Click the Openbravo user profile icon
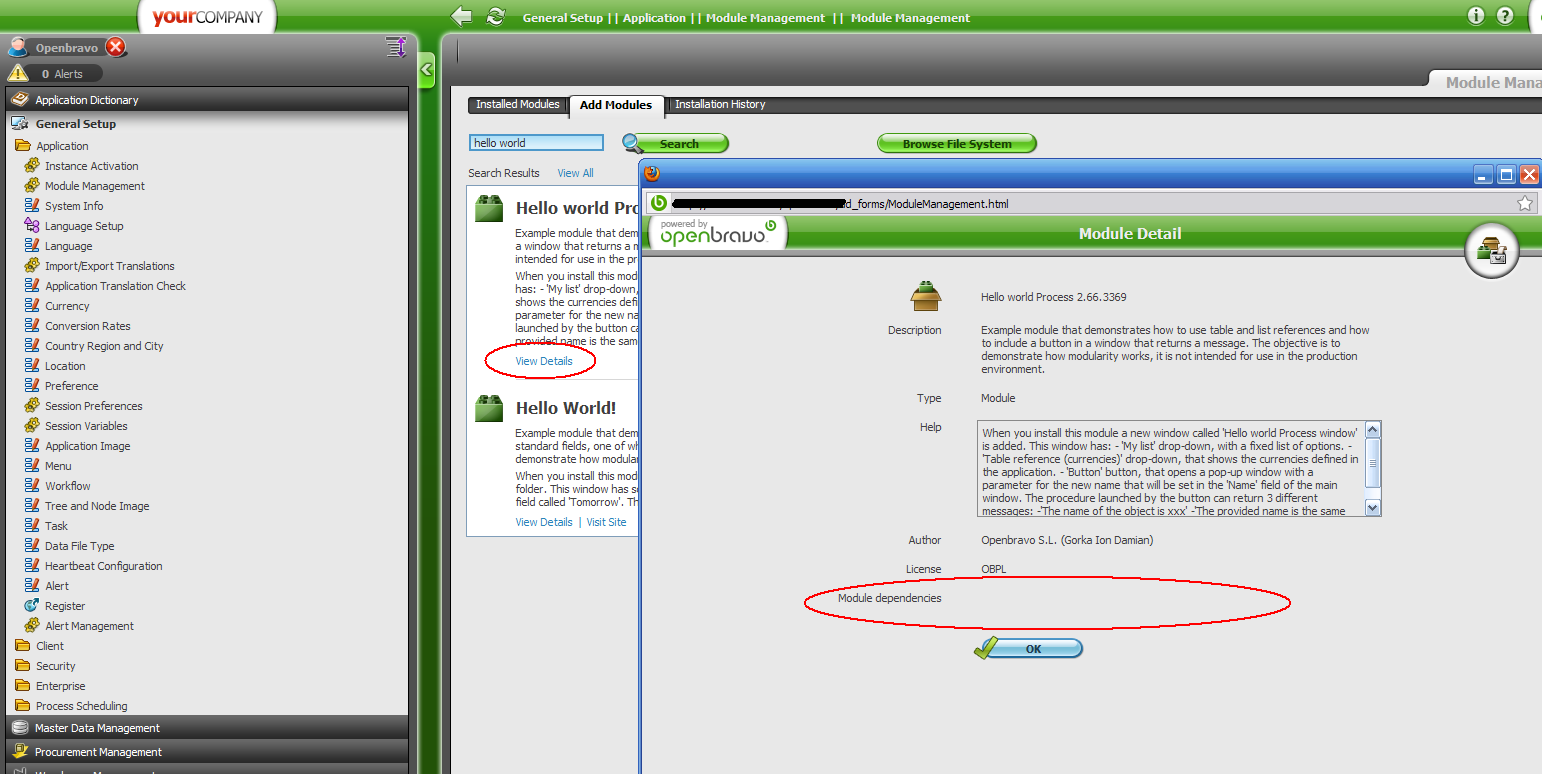The image size is (1542, 774). tap(18, 47)
